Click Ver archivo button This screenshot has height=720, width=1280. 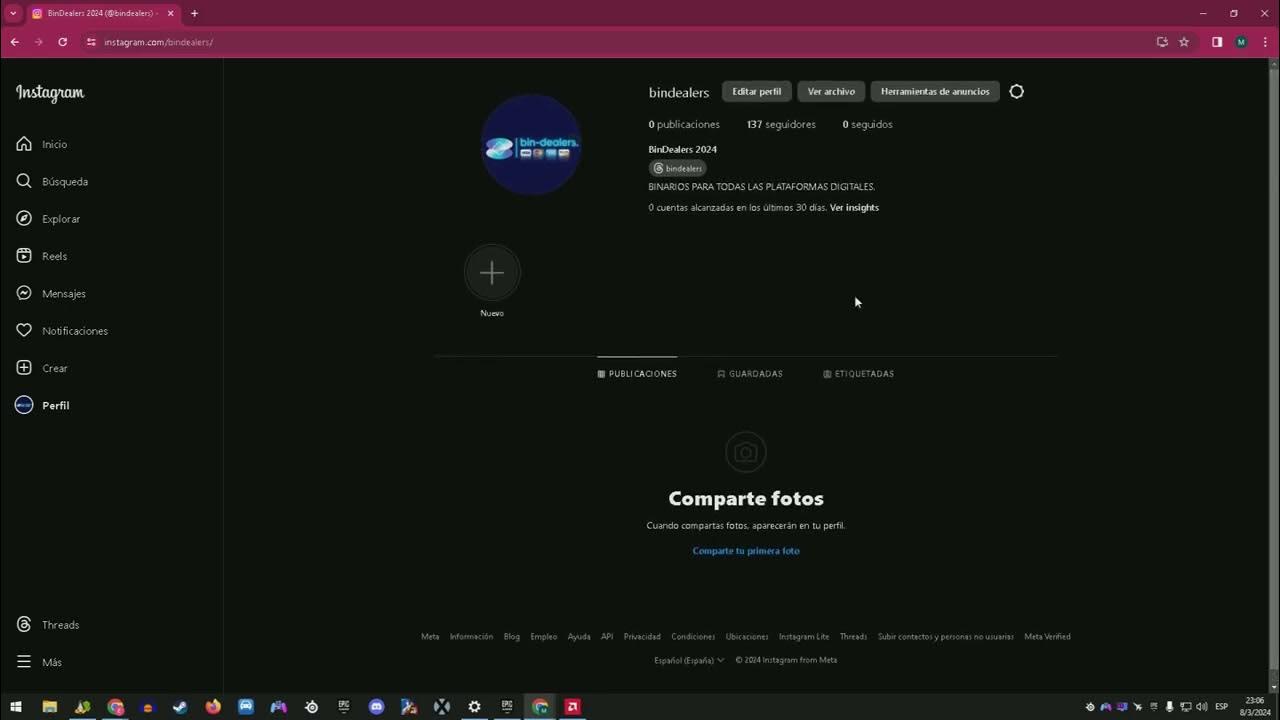click(831, 91)
